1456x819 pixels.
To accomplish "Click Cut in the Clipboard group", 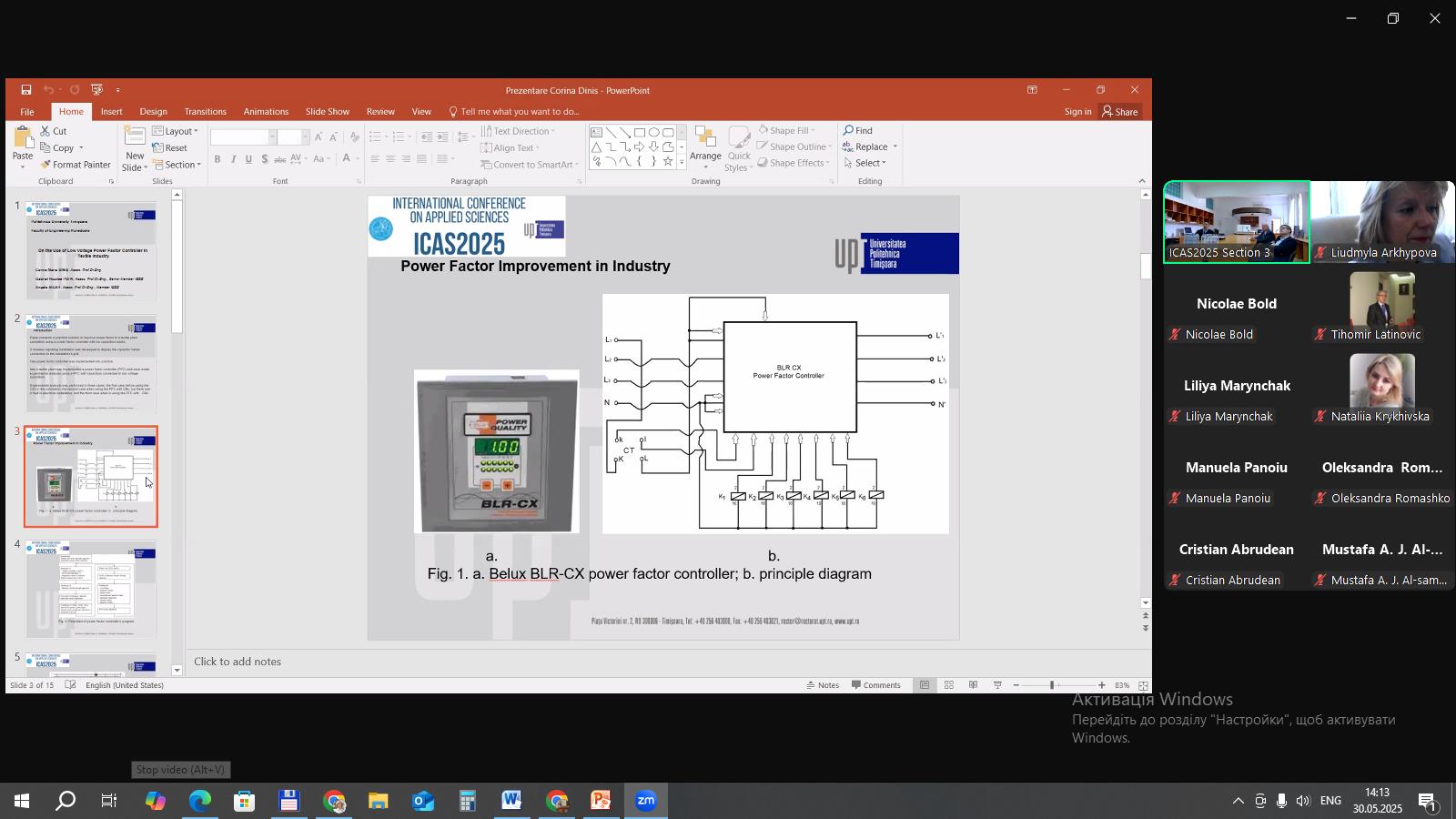I will click(54, 131).
